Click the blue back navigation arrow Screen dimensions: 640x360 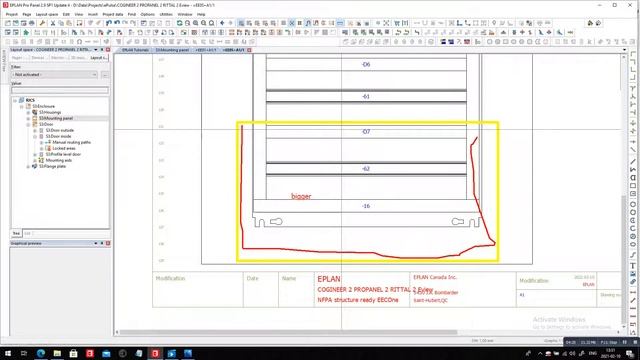222,23
